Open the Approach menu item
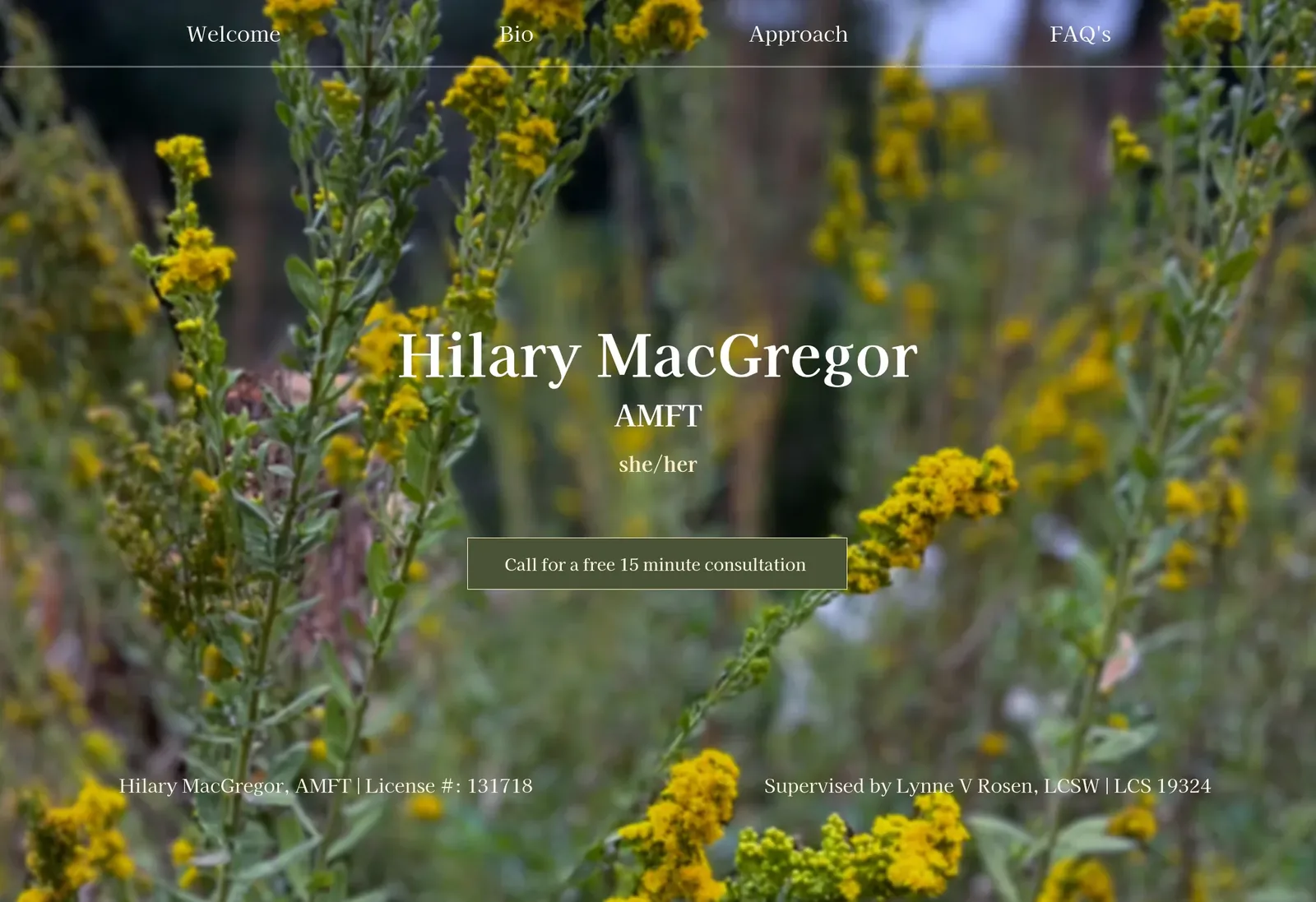1316x902 pixels. pyautogui.click(x=798, y=35)
